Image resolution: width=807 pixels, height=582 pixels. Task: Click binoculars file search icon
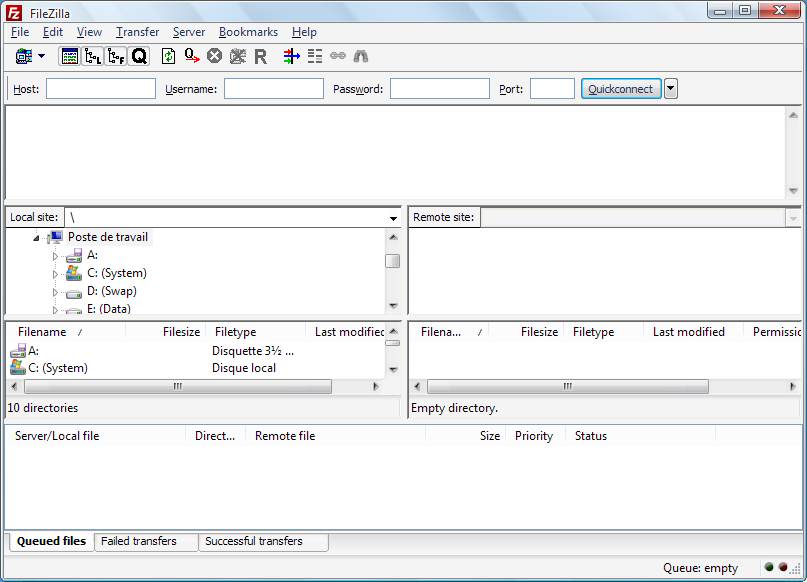[x=361, y=56]
